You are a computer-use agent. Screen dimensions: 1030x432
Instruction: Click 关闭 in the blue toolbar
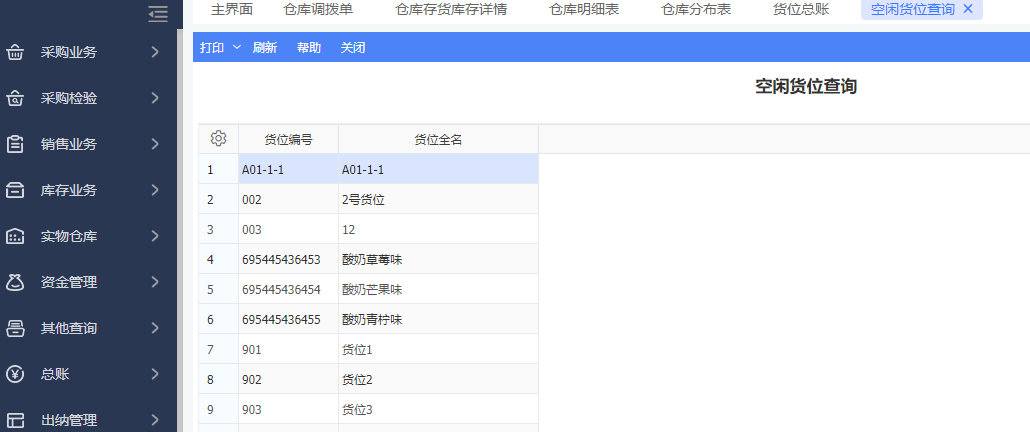tap(353, 47)
